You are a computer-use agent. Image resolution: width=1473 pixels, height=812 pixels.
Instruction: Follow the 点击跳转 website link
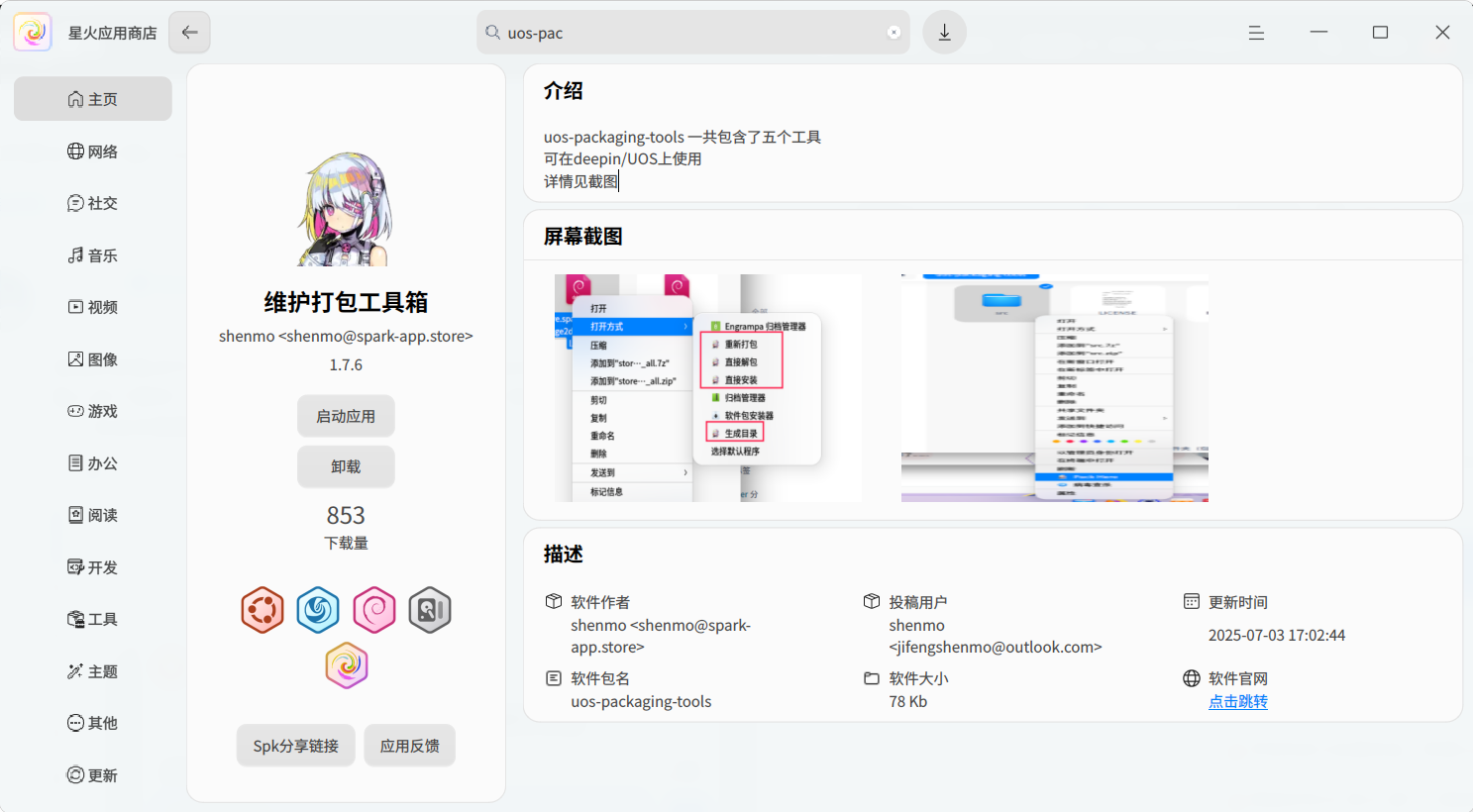pos(1238,701)
